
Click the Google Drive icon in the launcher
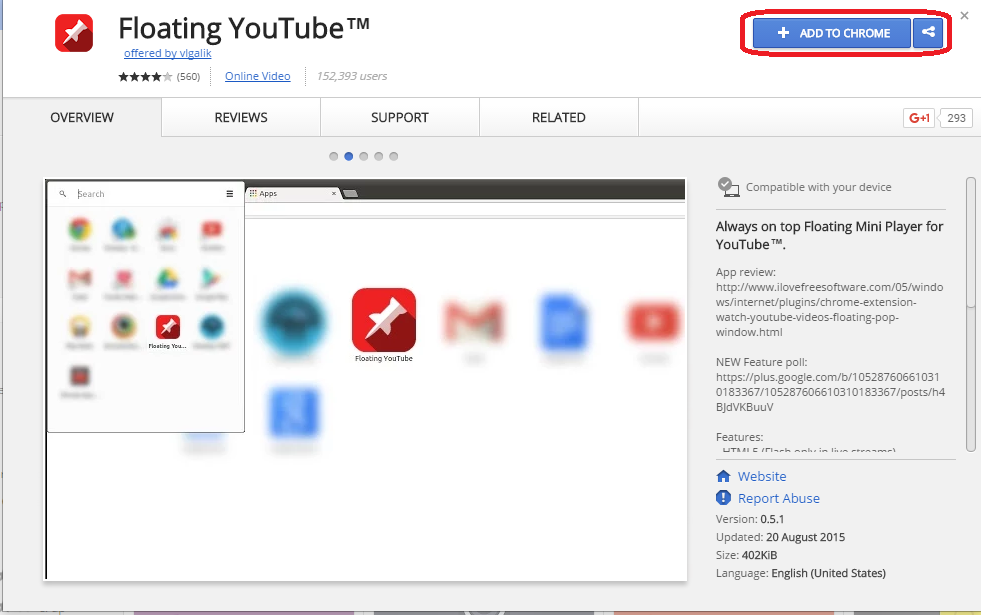point(167,278)
